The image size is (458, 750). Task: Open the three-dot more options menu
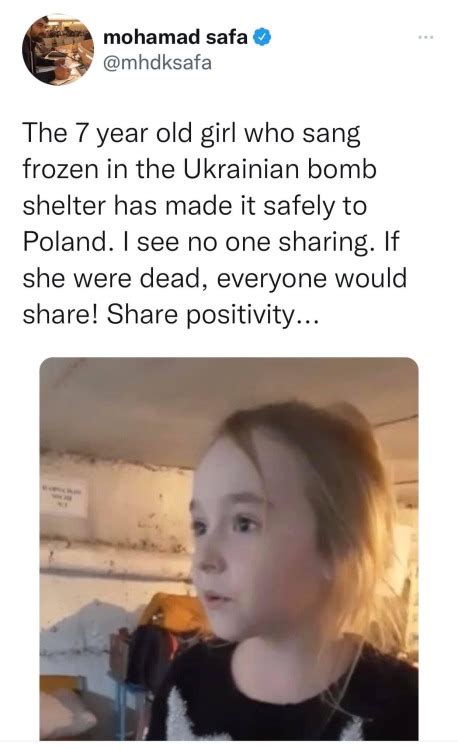coord(425,37)
